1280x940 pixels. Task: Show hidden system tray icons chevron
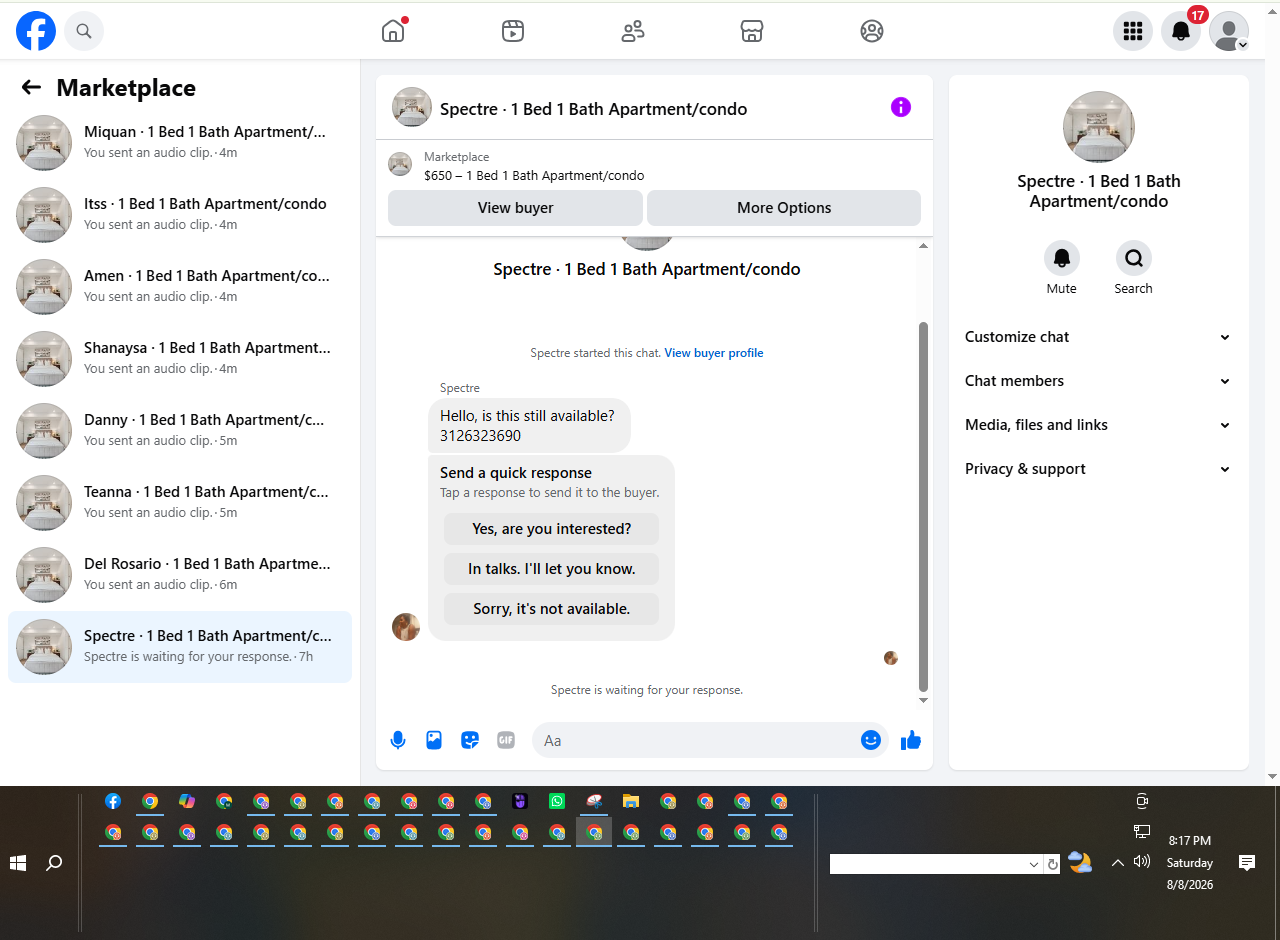click(1118, 862)
